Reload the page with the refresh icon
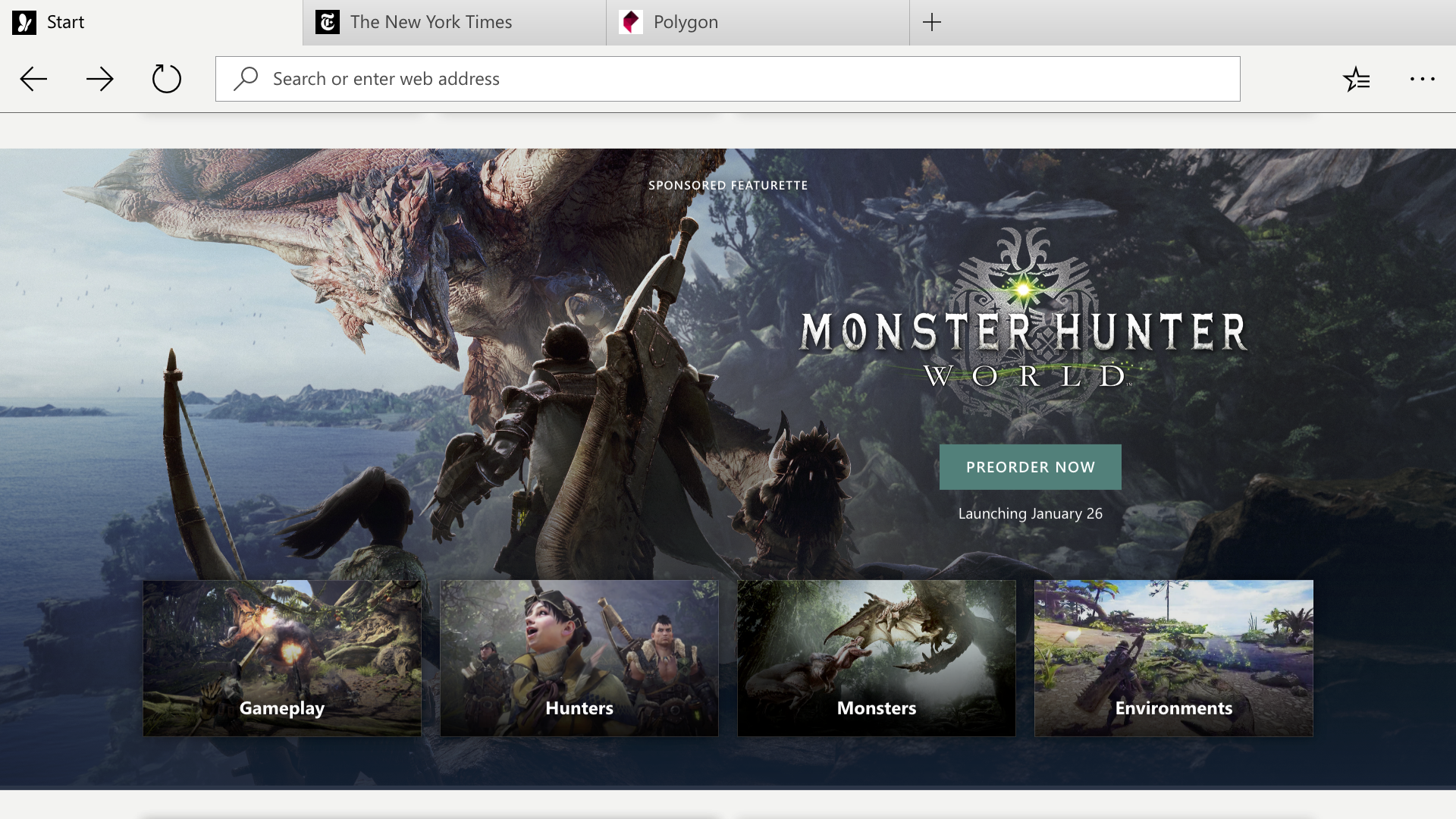Screen dimensions: 1456x819 [x=166, y=79]
